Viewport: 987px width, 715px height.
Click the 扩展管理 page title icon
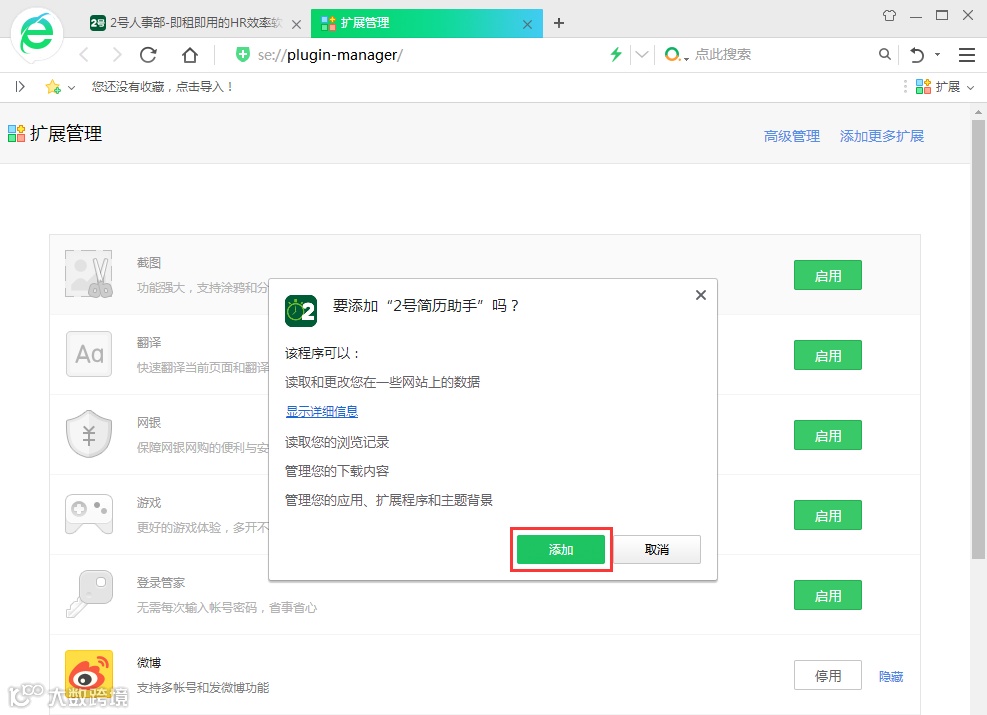click(16, 133)
